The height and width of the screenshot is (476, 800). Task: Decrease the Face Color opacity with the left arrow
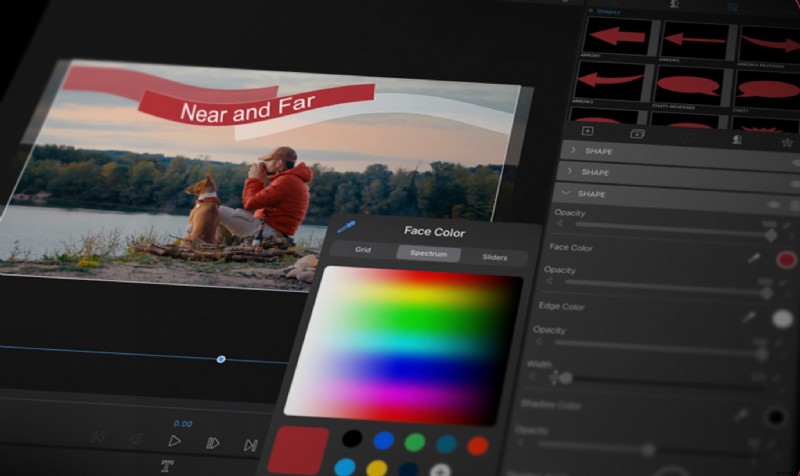point(549,281)
